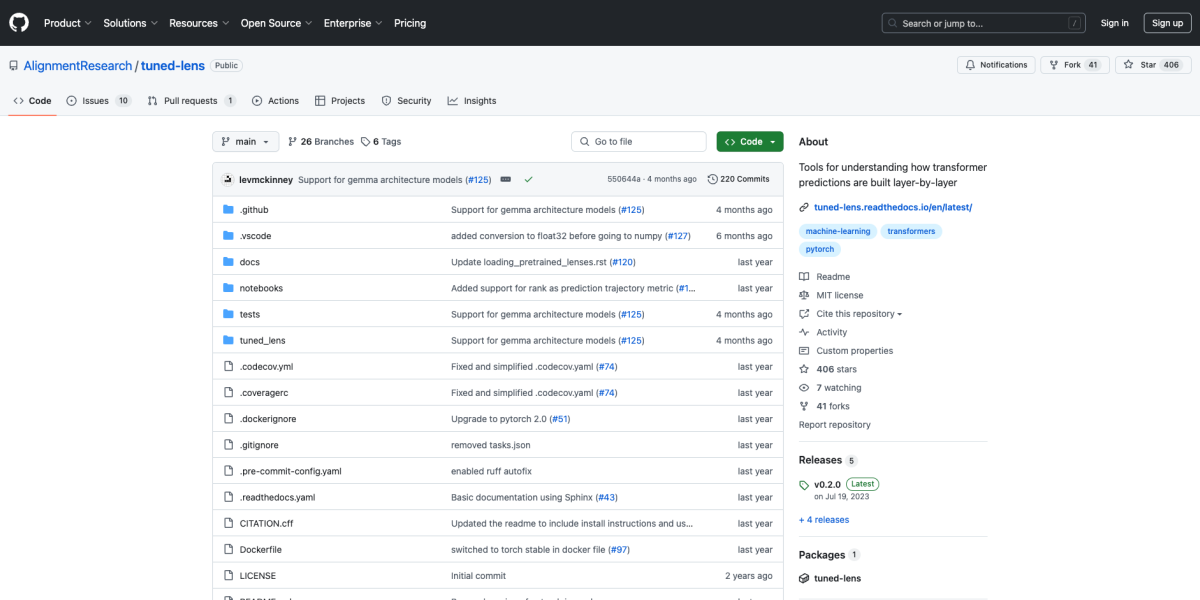Switch to the Pull requests tab
The image size is (1200, 600).
191,101
